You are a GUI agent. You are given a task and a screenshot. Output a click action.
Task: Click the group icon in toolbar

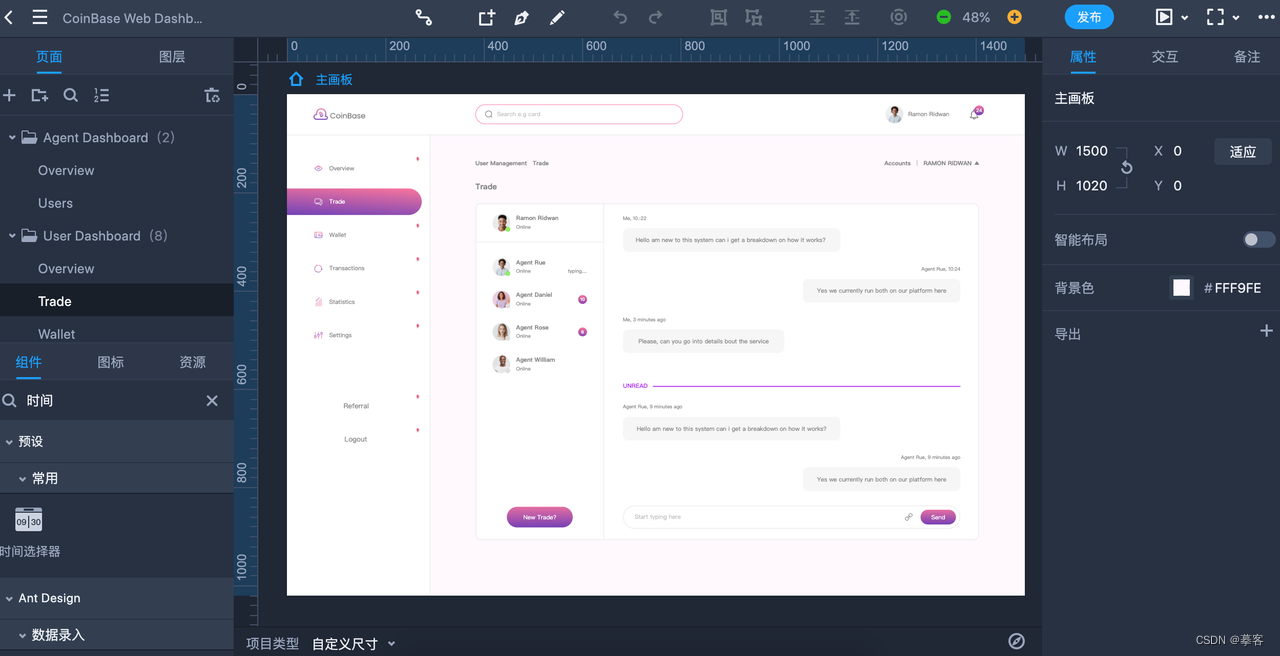(x=719, y=17)
